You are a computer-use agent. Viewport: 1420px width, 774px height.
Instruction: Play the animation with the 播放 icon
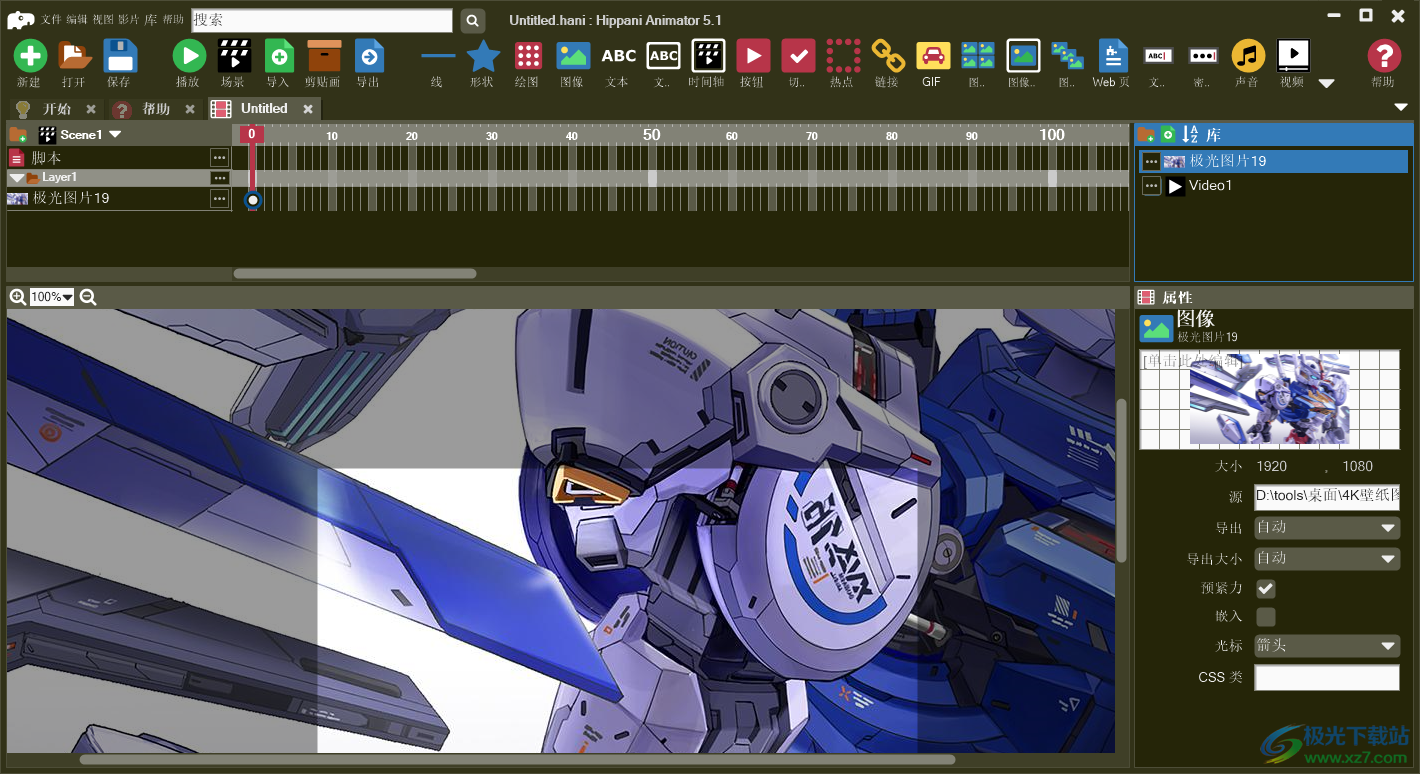coord(189,56)
